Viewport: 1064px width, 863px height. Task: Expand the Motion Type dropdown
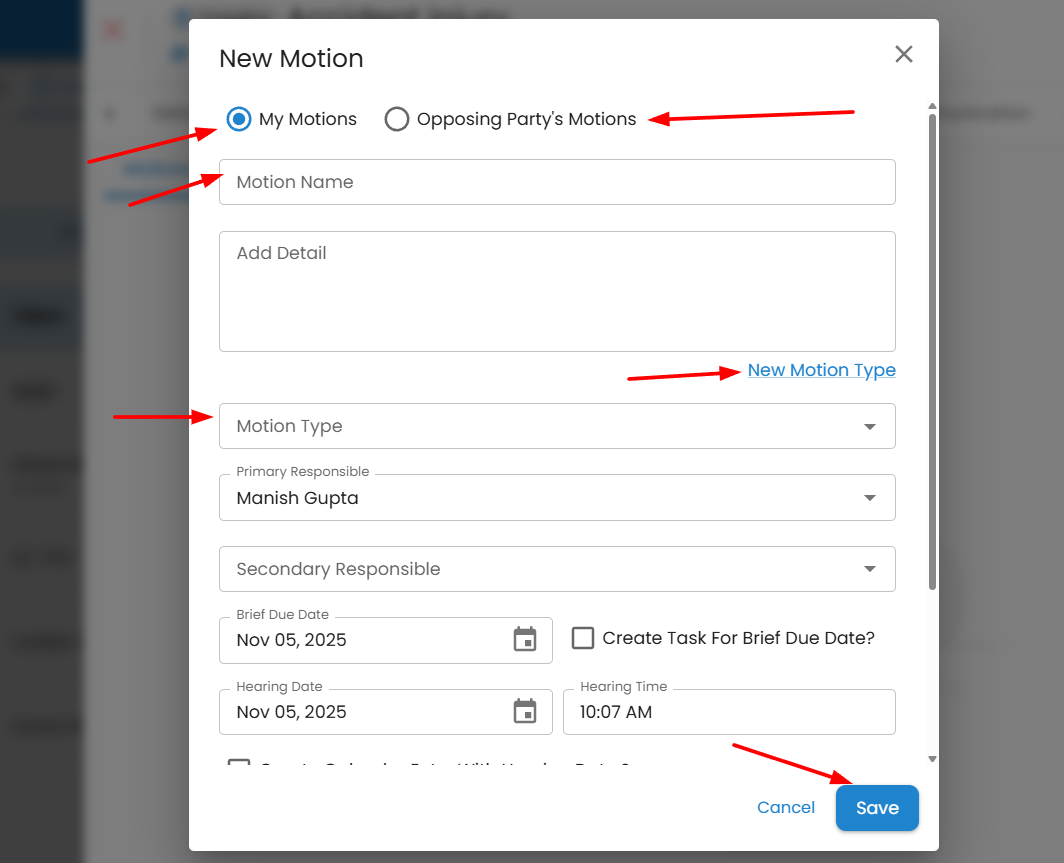click(x=868, y=426)
